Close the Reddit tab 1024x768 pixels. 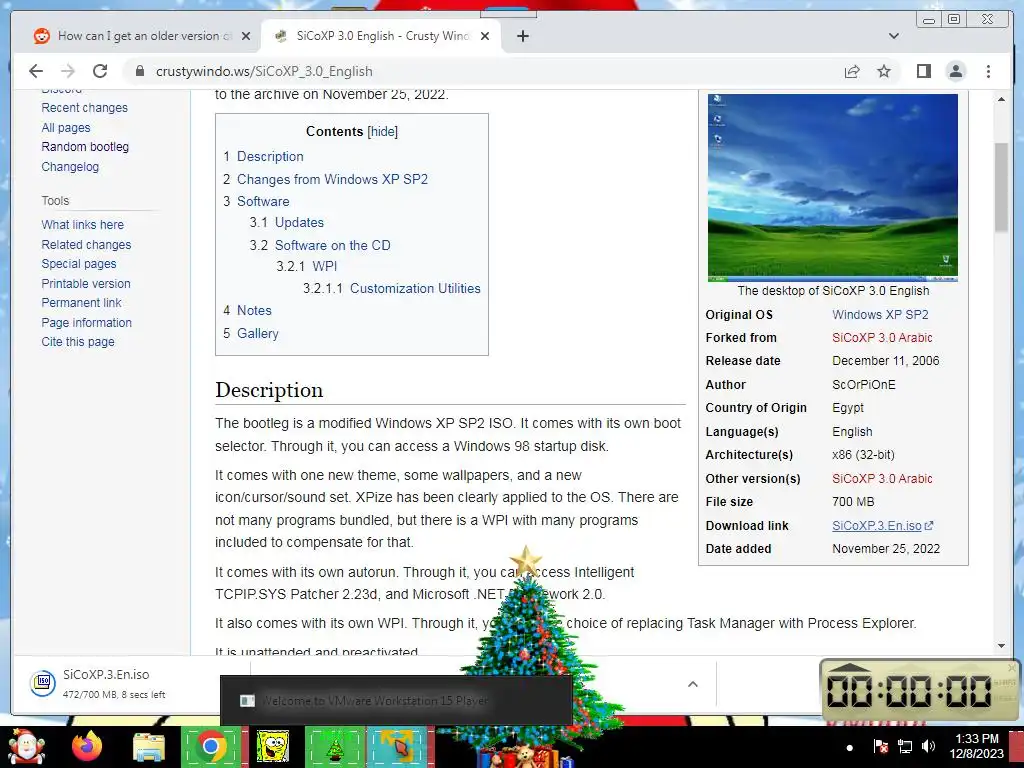[x=246, y=36]
